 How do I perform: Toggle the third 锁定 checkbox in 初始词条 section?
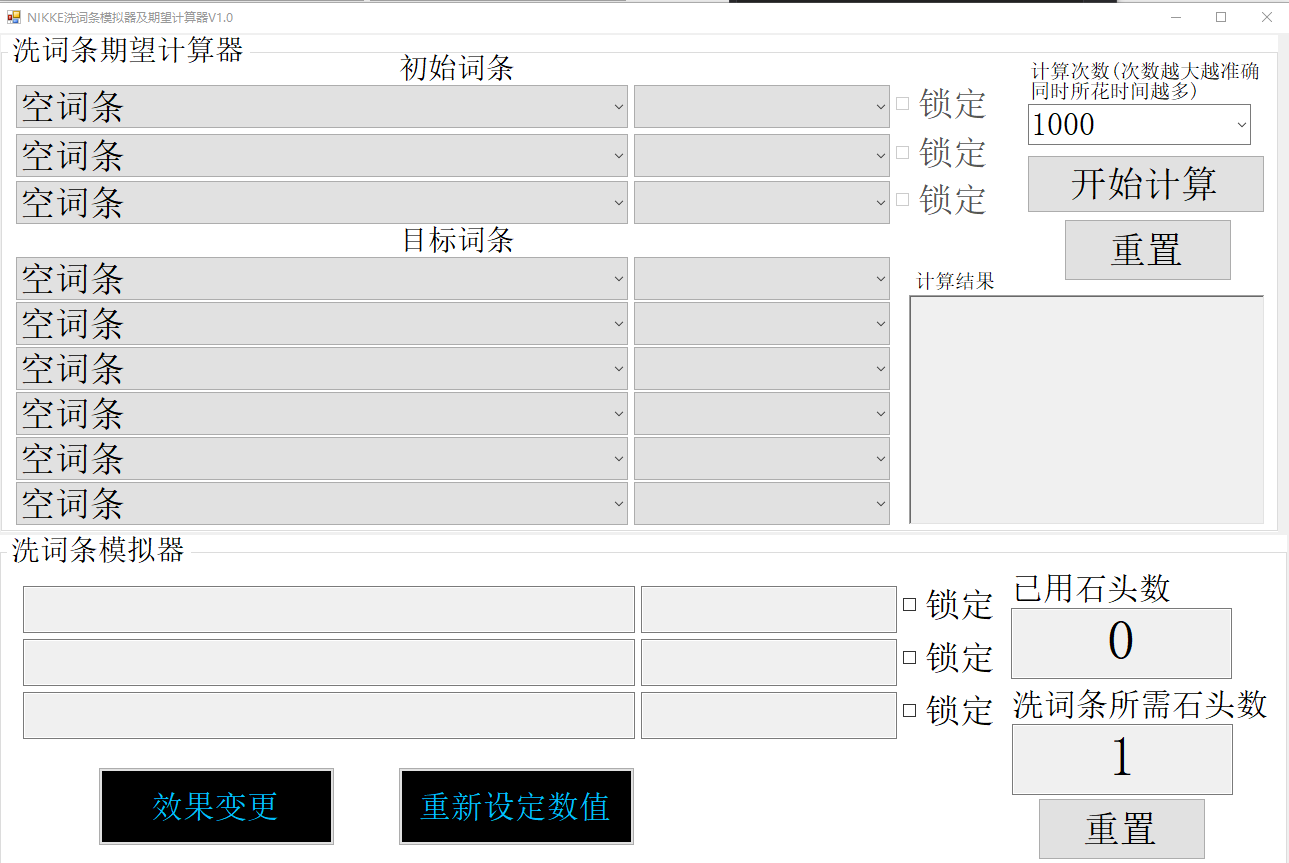pyautogui.click(x=903, y=198)
